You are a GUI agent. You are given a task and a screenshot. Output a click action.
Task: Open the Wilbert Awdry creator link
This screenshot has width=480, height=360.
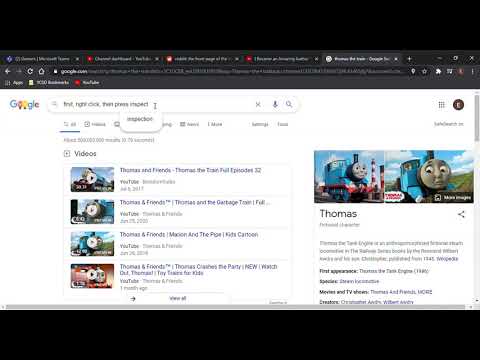pyautogui.click(x=398, y=302)
